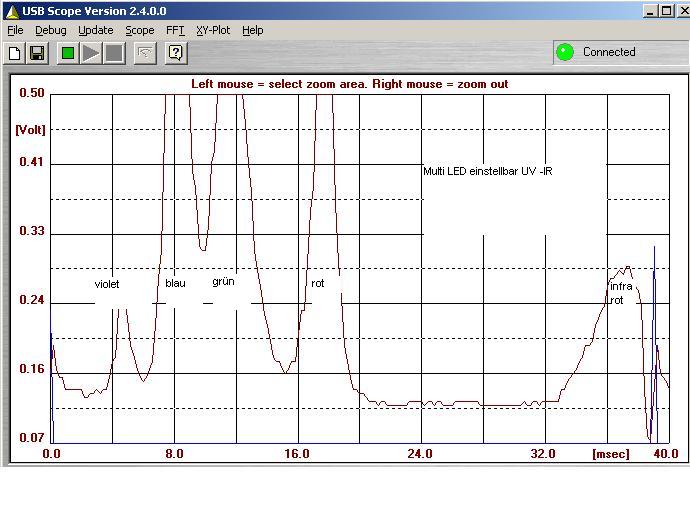Screen dimensions: 690x512
Task: Click the grayed-out undo zoom icon
Action: tap(145, 53)
